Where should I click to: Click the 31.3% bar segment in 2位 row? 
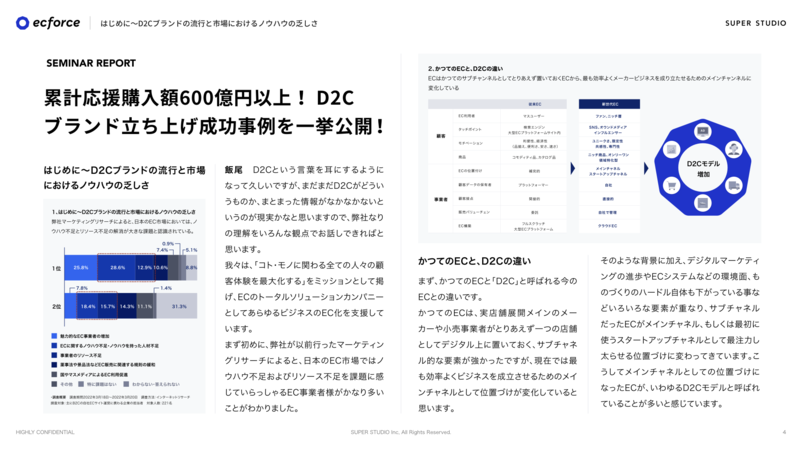(177, 306)
